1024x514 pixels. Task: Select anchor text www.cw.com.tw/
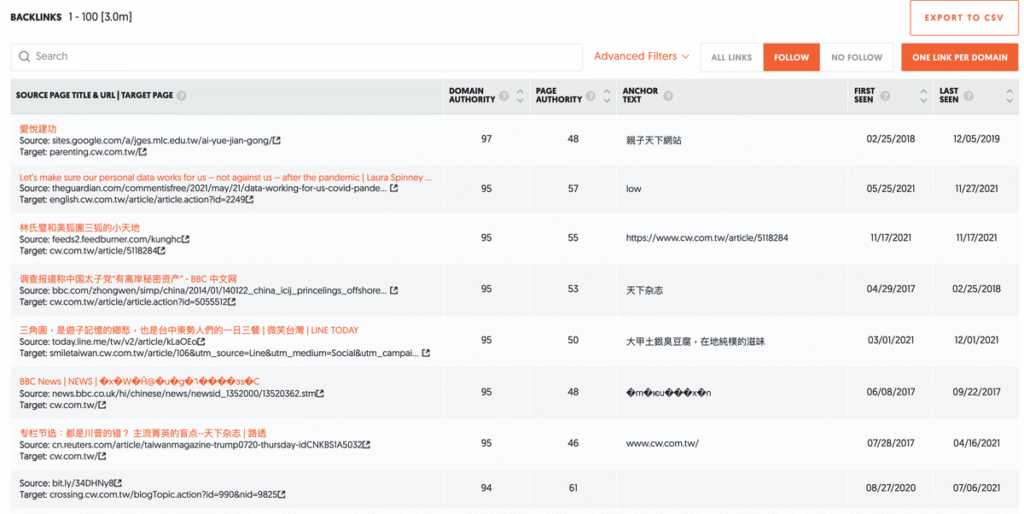pos(662,443)
